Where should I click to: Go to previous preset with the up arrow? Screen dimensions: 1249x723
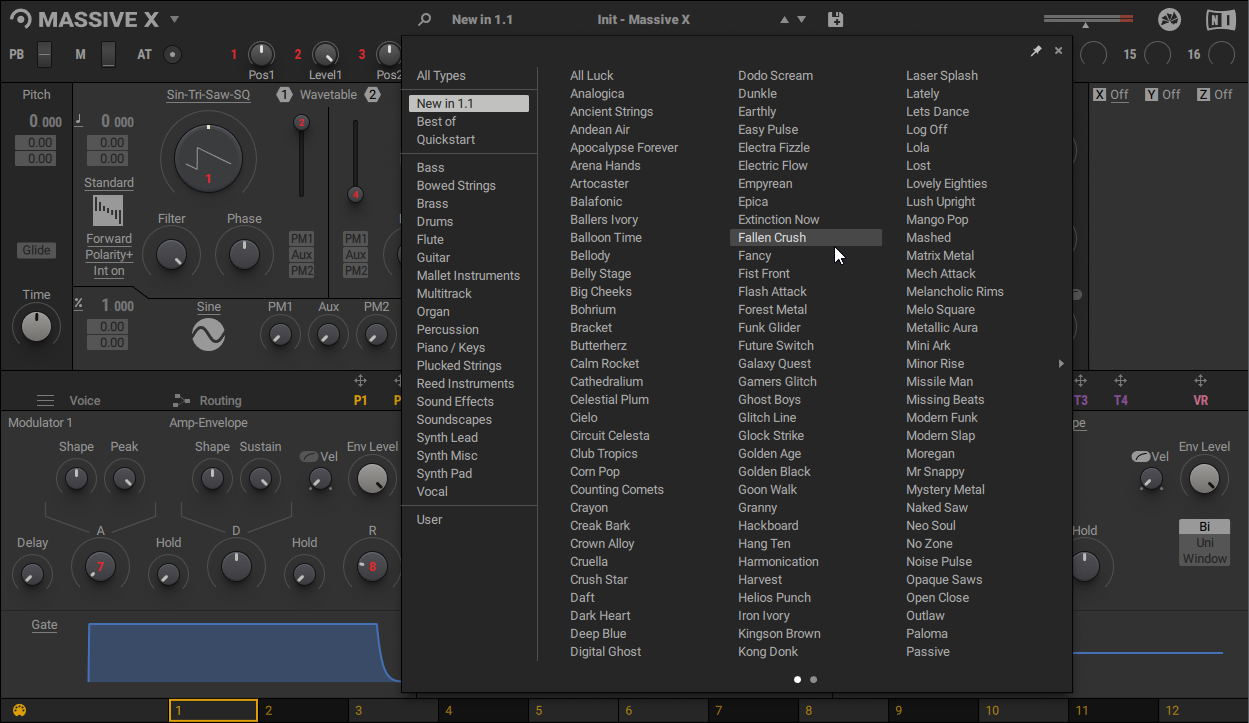[x=784, y=19]
